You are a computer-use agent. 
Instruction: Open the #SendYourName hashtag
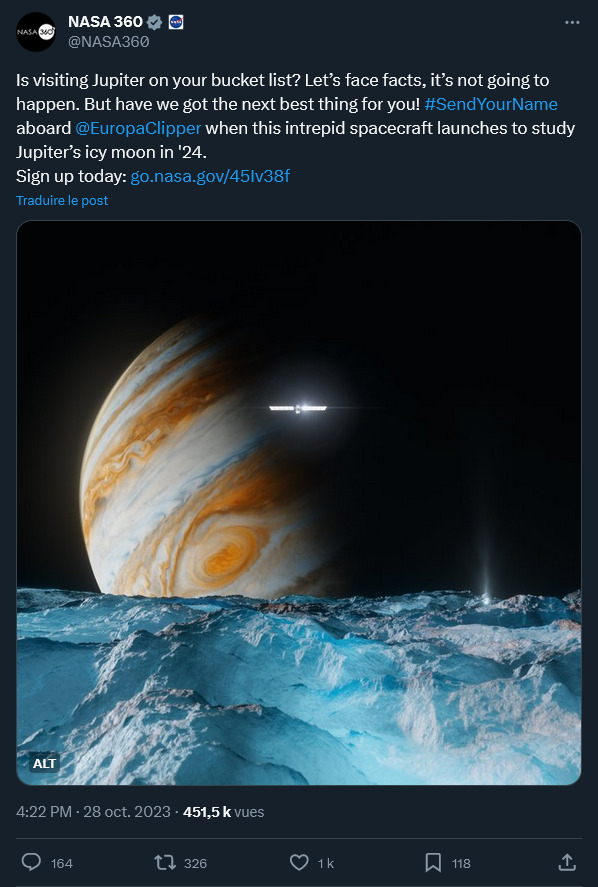pyautogui.click(x=491, y=104)
